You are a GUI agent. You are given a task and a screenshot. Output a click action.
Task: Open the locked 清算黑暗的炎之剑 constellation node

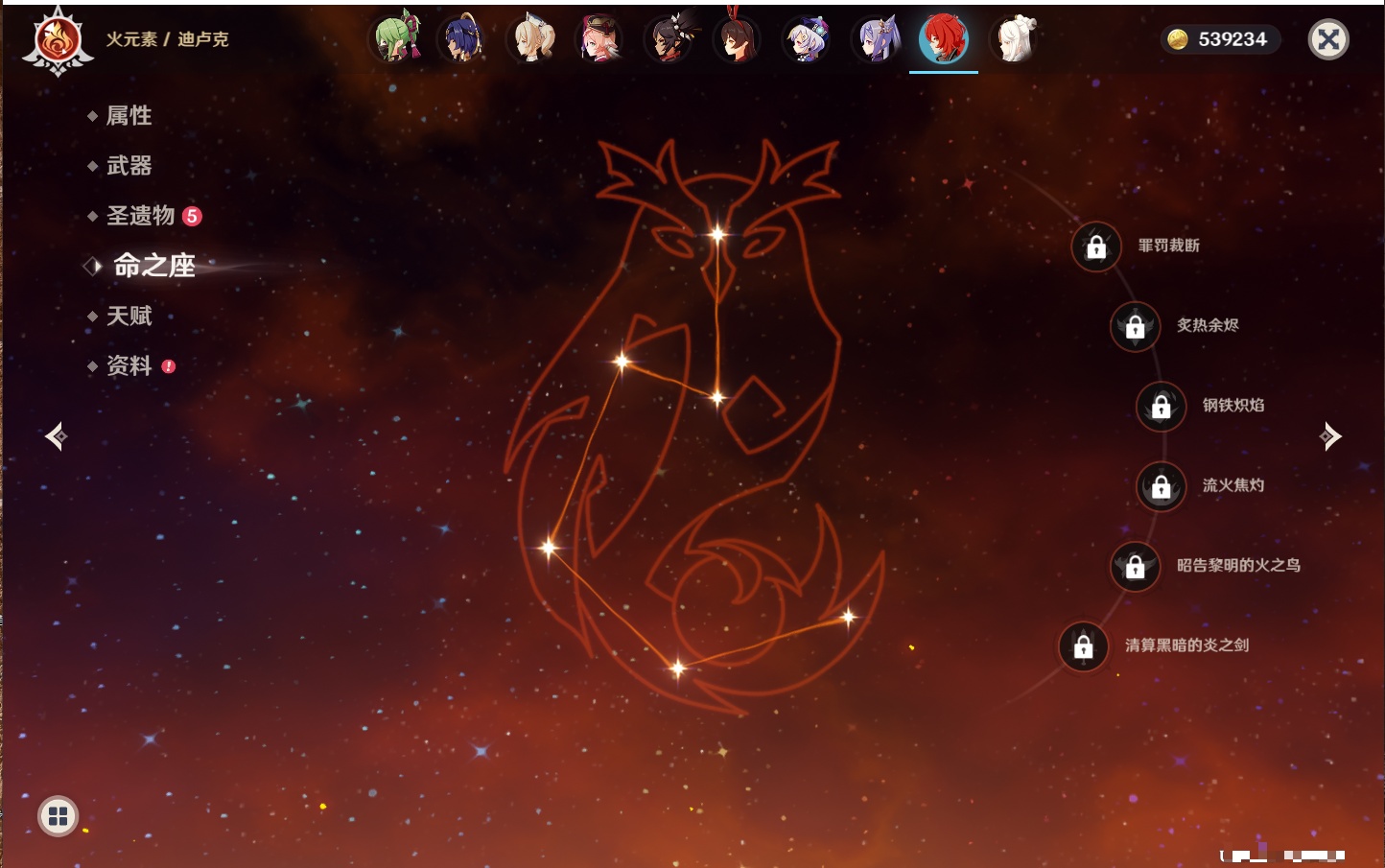(1083, 645)
